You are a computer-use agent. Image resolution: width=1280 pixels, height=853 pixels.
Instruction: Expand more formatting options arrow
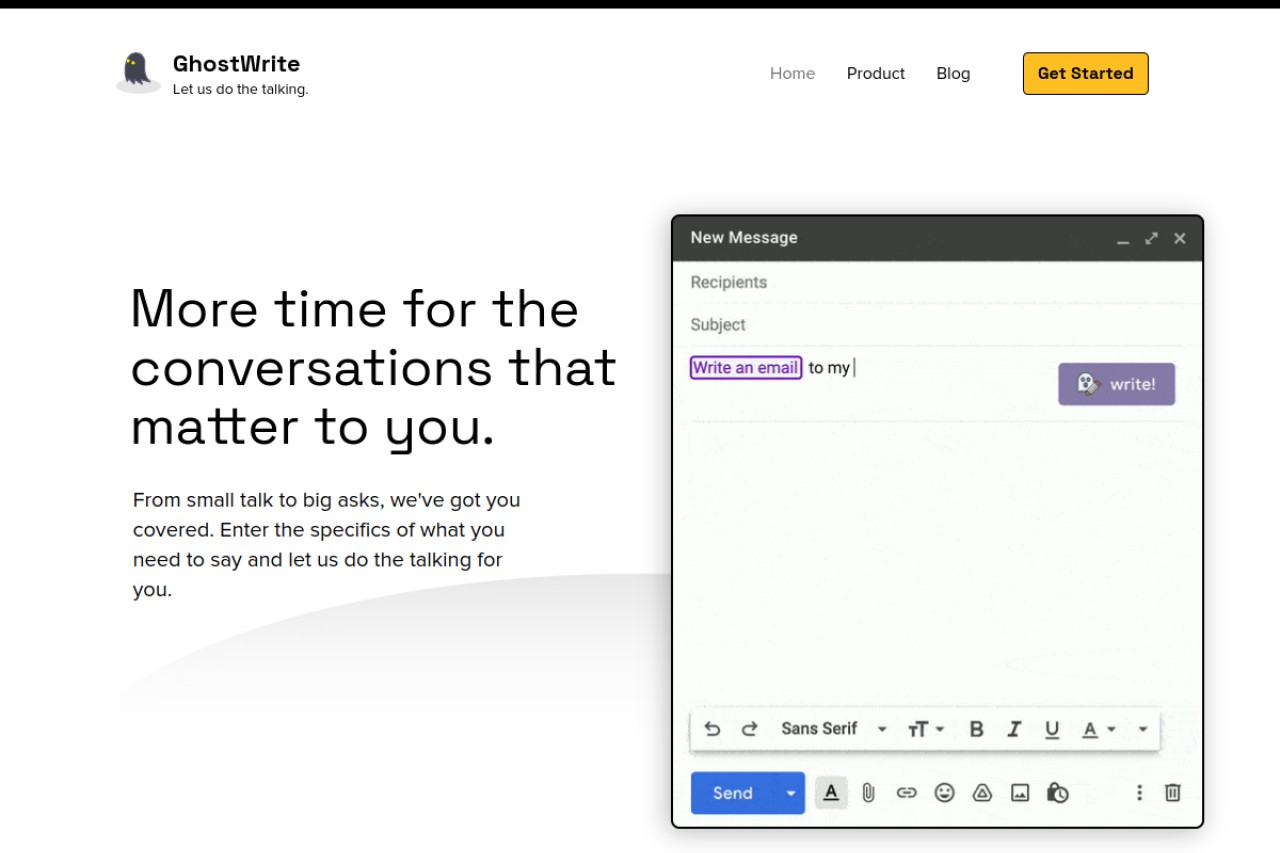(x=1143, y=729)
